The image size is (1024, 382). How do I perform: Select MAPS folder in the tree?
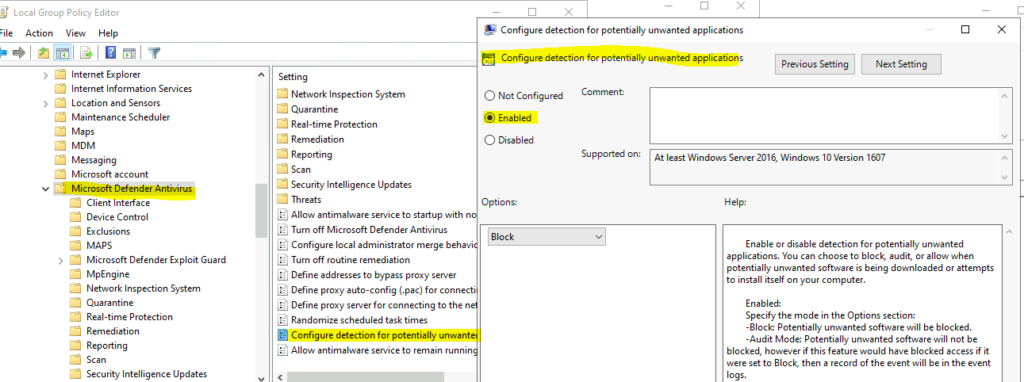99,246
